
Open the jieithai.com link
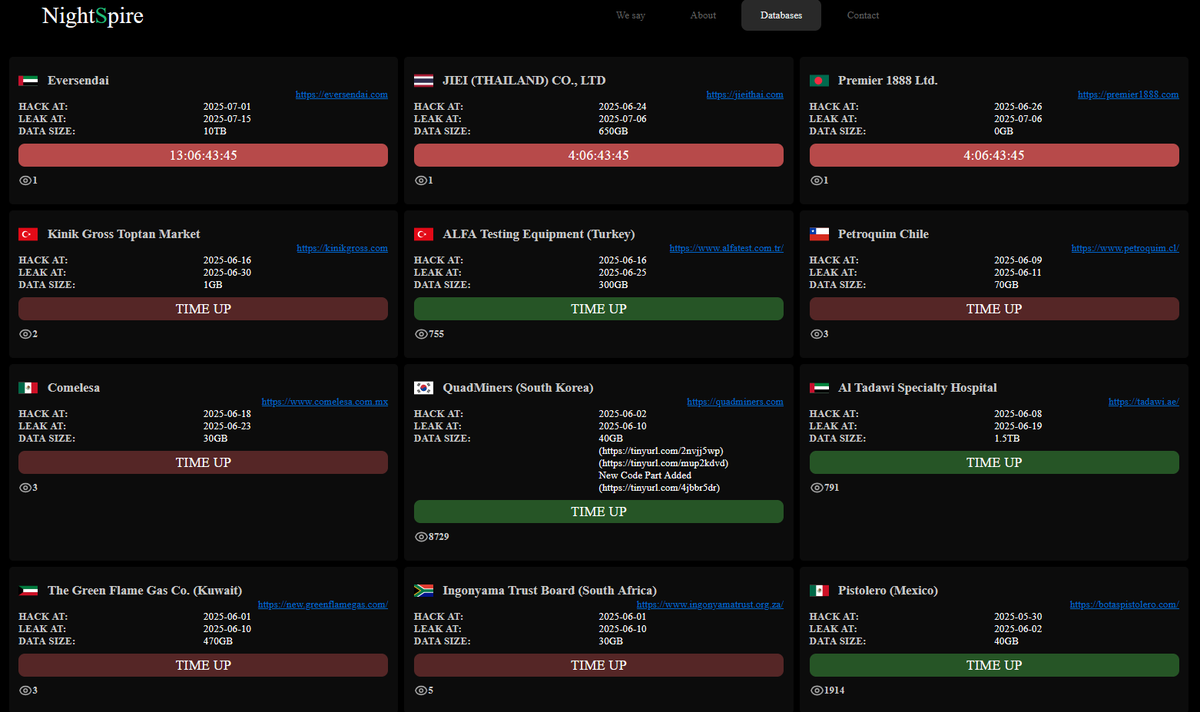click(745, 95)
